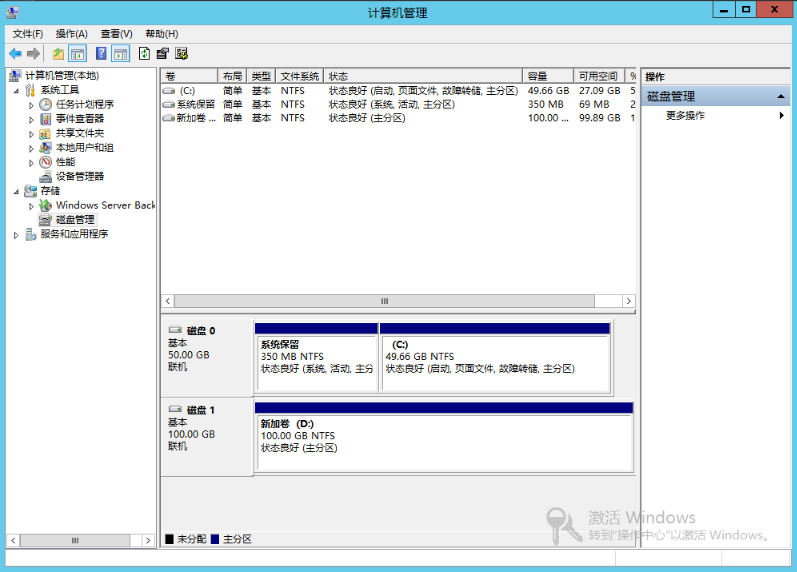The width and height of the screenshot is (797, 572).
Task: Expand the Windows Server Backup node
Action: [32, 206]
